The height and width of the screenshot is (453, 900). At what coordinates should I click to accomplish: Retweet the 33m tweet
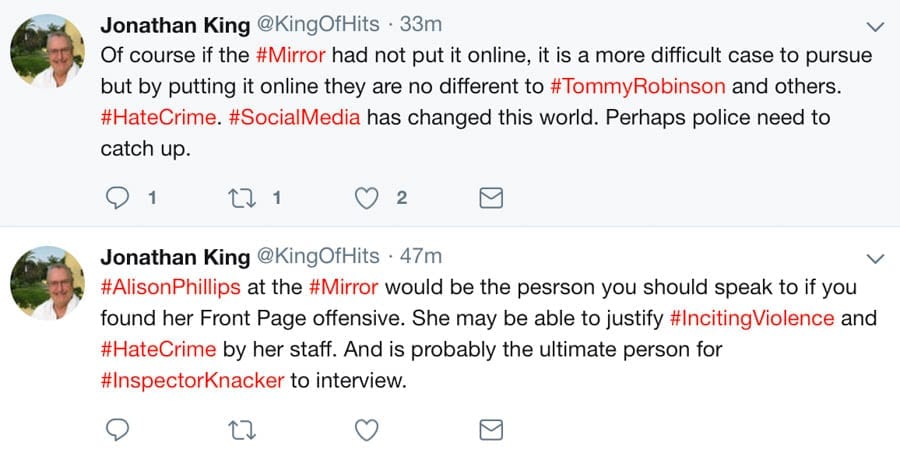[x=245, y=198]
